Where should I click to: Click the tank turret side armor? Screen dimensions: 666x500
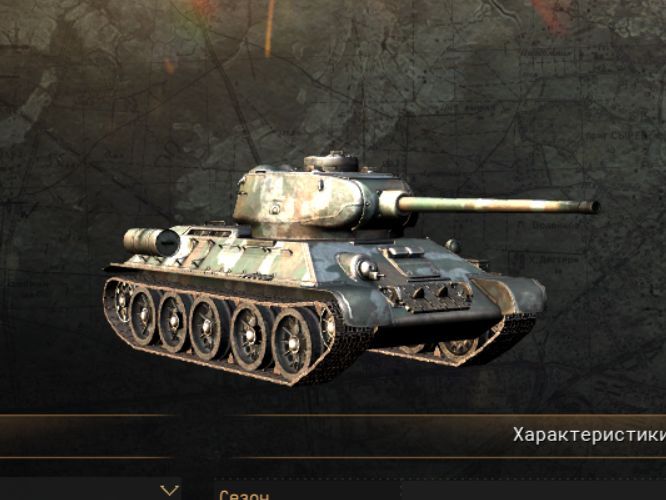(297, 200)
